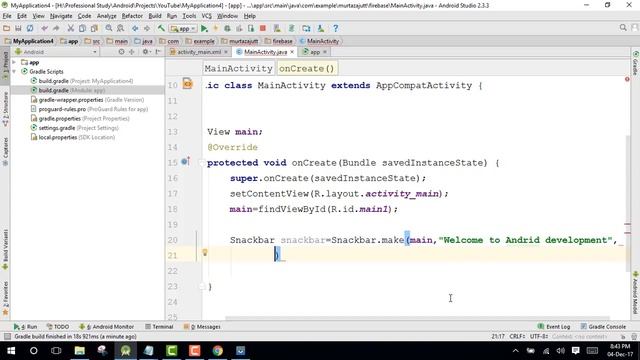Viewport: 640px width, 360px height.
Task: Select proguard-rules.pro file
Action: (x=89, y=109)
